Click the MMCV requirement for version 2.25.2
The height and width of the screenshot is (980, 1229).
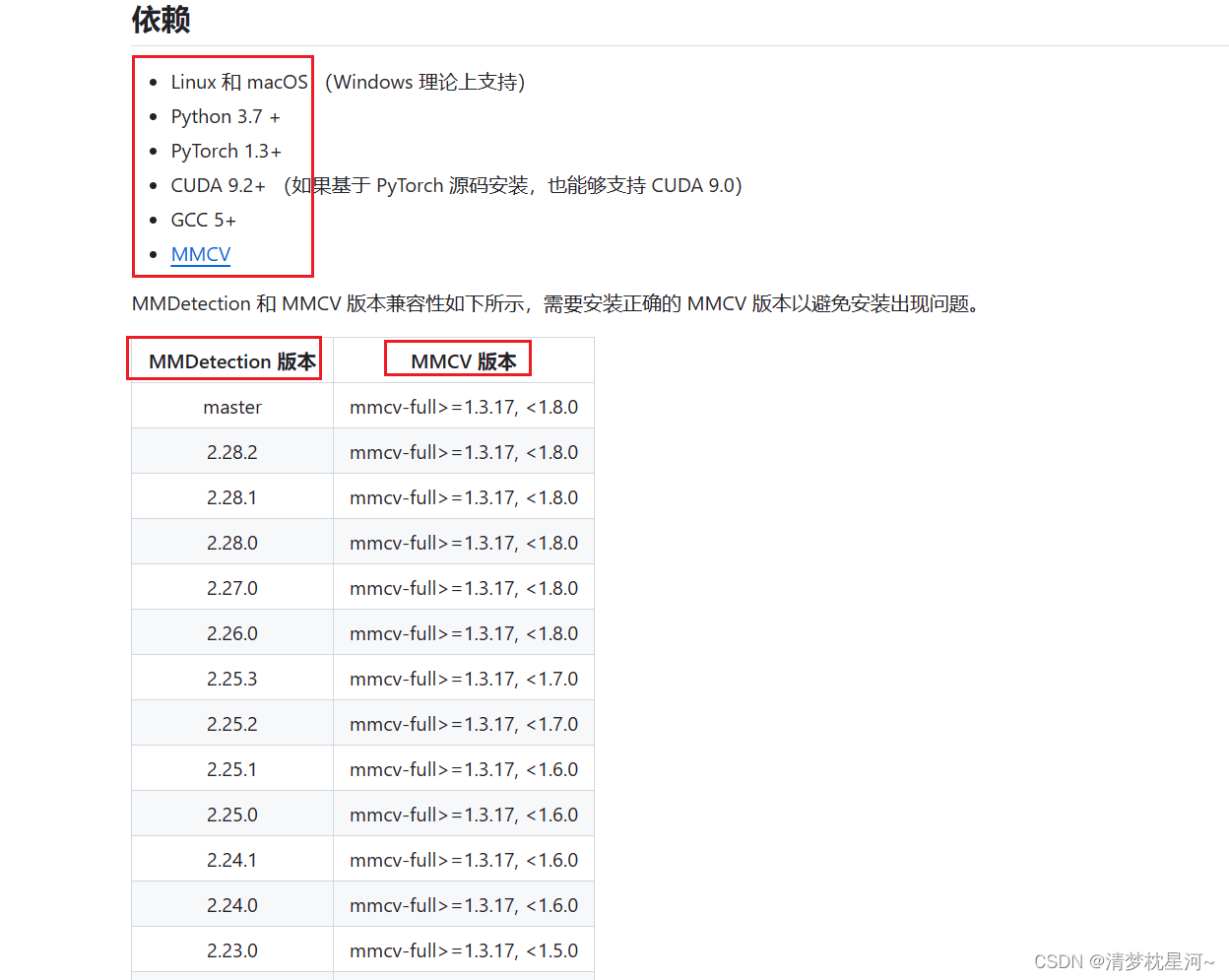tap(464, 724)
